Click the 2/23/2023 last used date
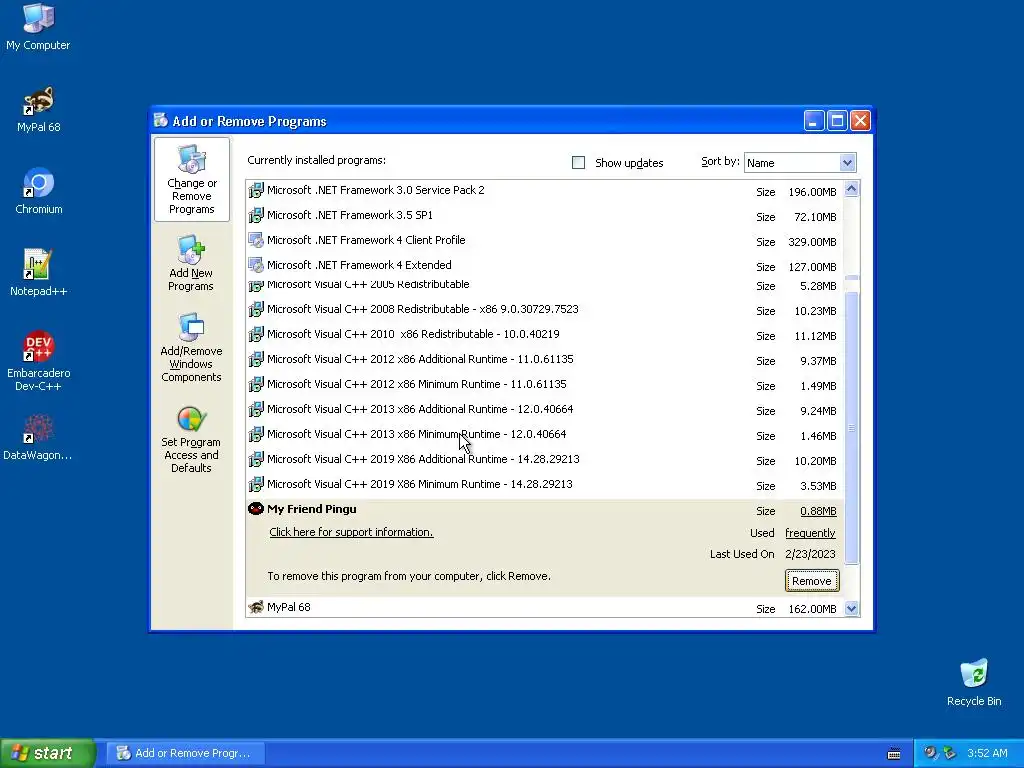The height and width of the screenshot is (768, 1024). pyautogui.click(x=810, y=554)
